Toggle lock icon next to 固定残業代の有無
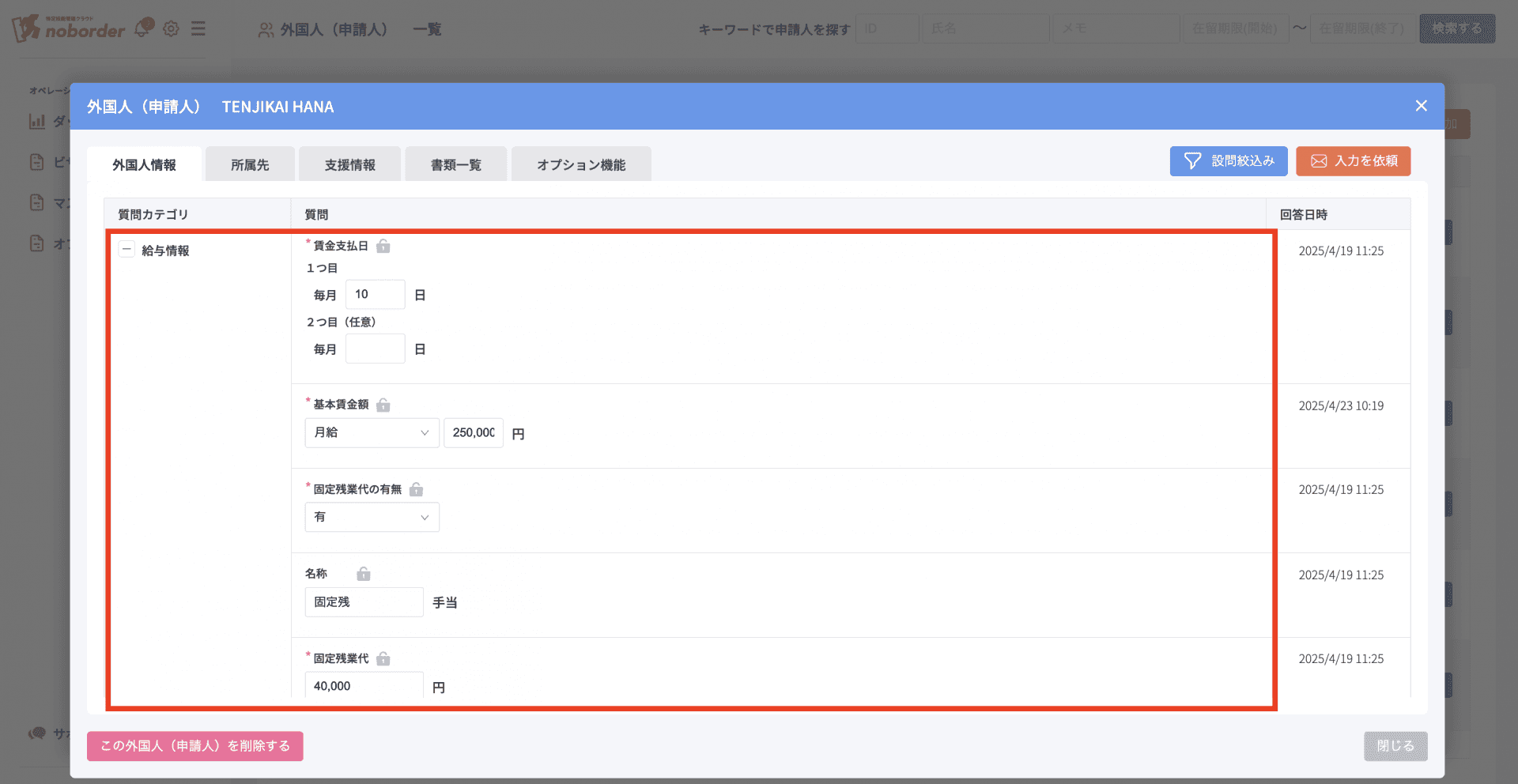The width and height of the screenshot is (1518, 784). point(417,490)
